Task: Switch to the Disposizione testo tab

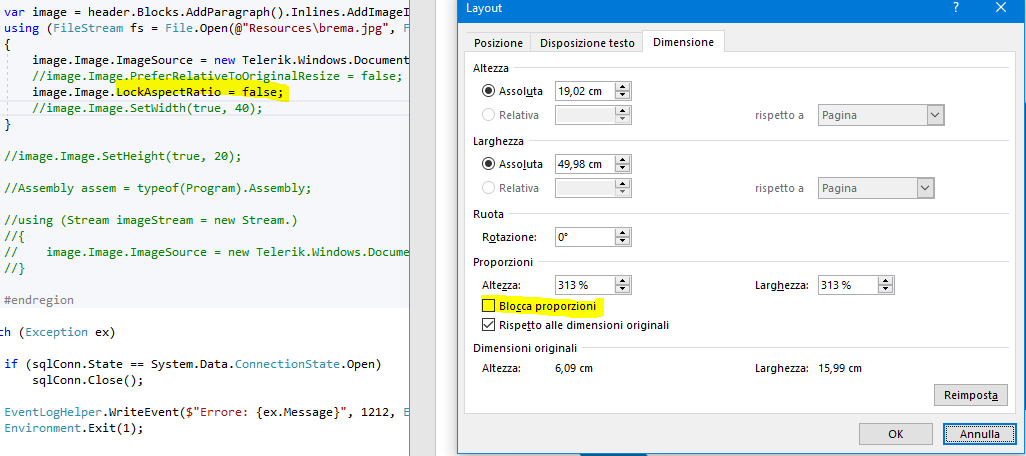Action: [587, 43]
